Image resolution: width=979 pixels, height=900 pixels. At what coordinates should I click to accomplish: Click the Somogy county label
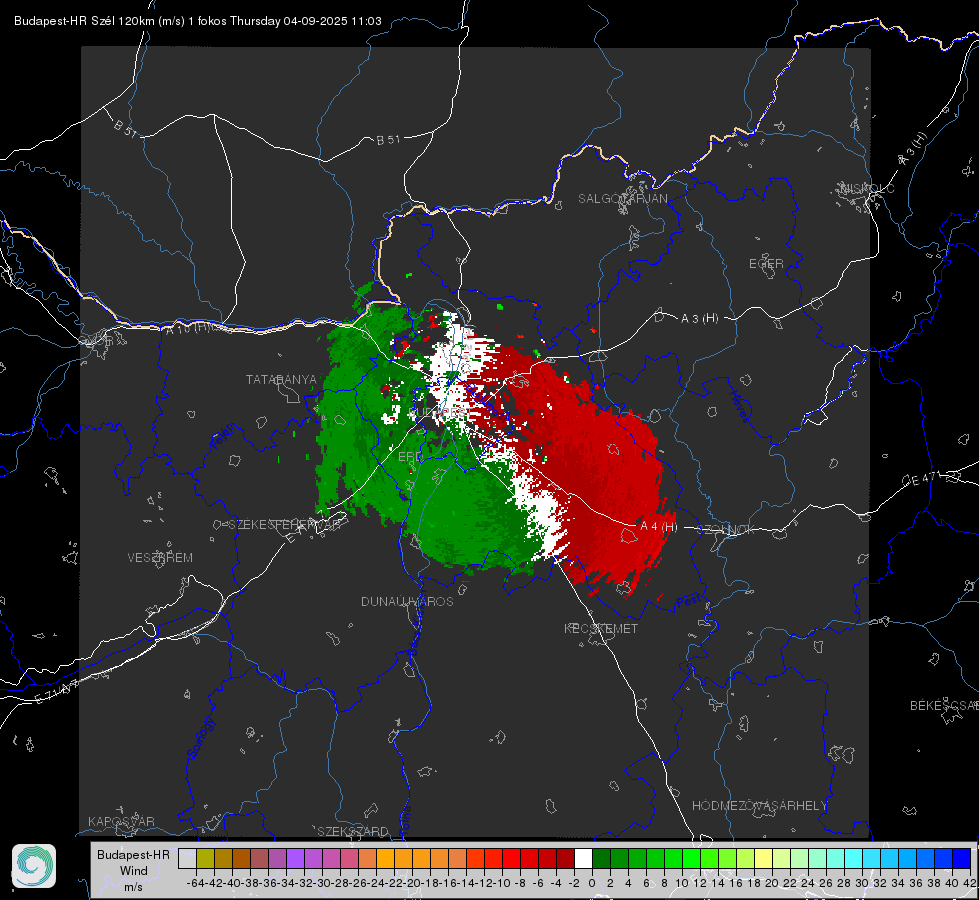200,738
